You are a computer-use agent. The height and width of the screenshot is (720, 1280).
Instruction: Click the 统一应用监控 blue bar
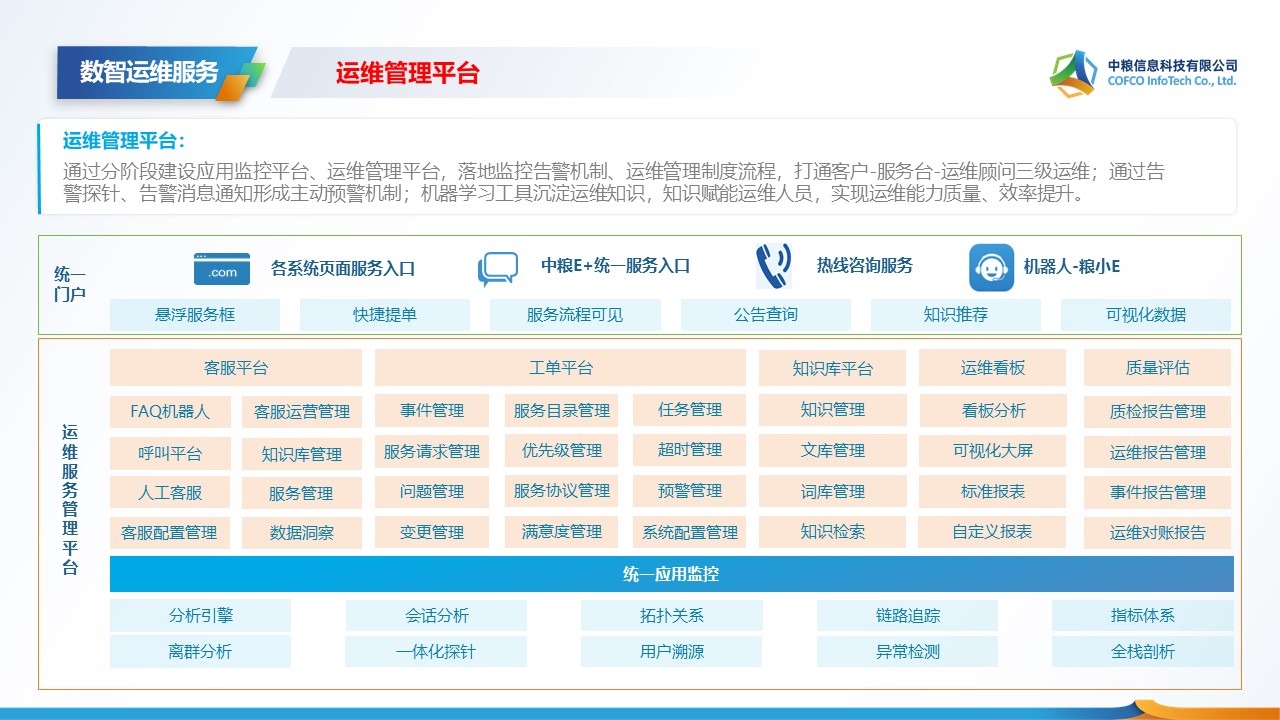(671, 575)
